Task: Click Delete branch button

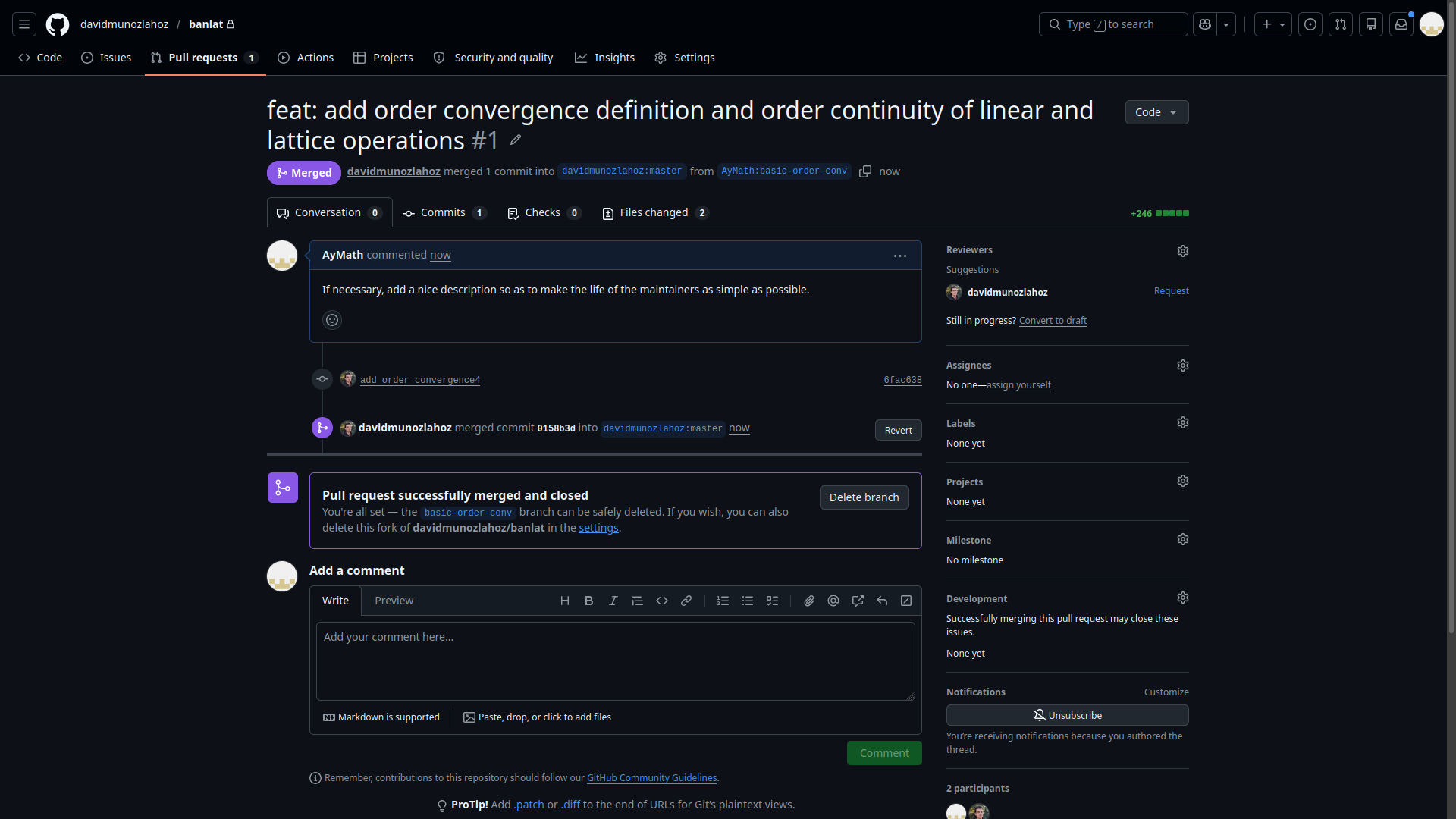Action: pos(864,497)
